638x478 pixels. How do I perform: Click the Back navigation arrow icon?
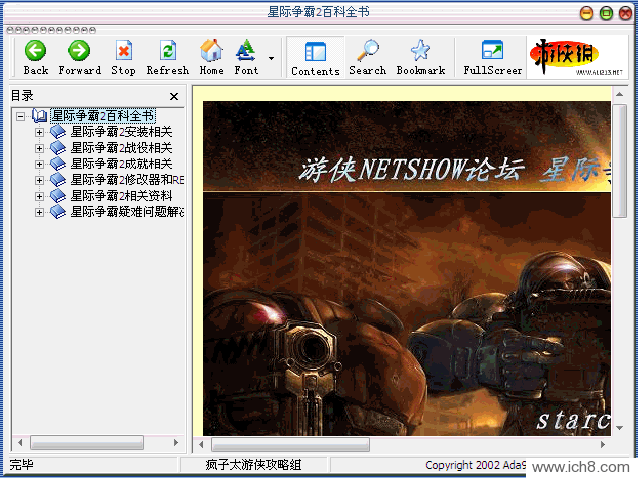click(35, 51)
